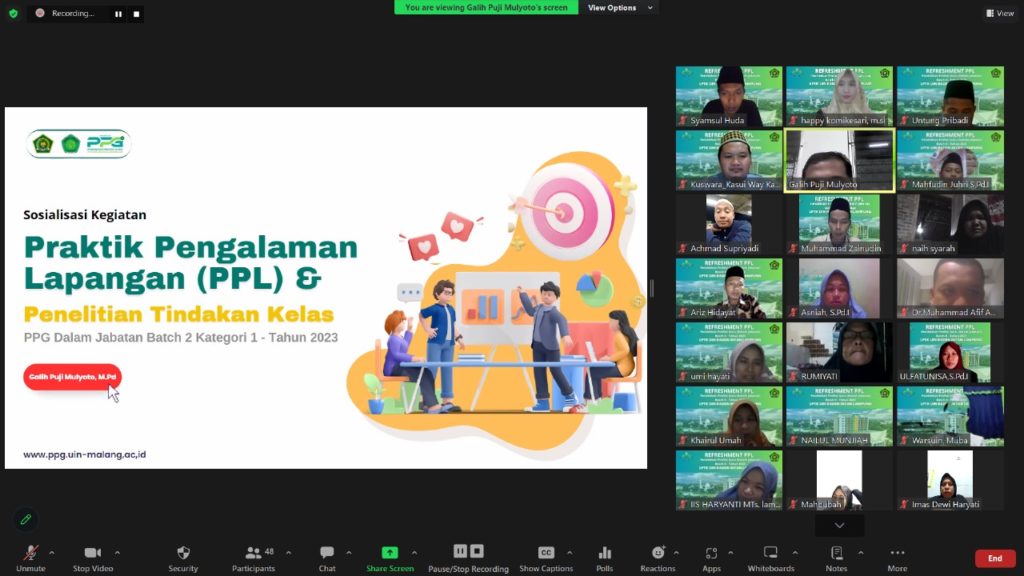This screenshot has width=1024, height=576.
Task: Open the Chat panel
Action: point(327,558)
